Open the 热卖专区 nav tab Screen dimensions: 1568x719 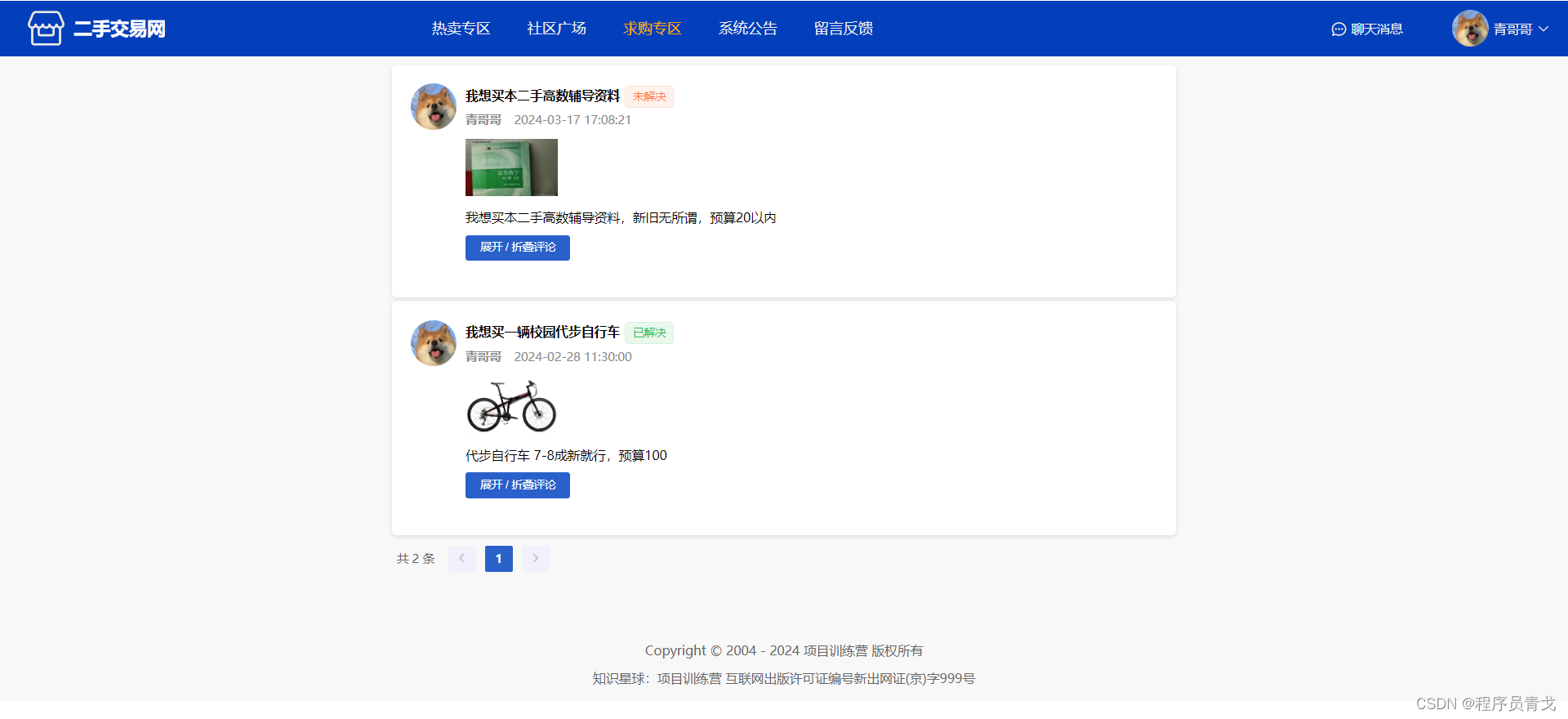(461, 29)
